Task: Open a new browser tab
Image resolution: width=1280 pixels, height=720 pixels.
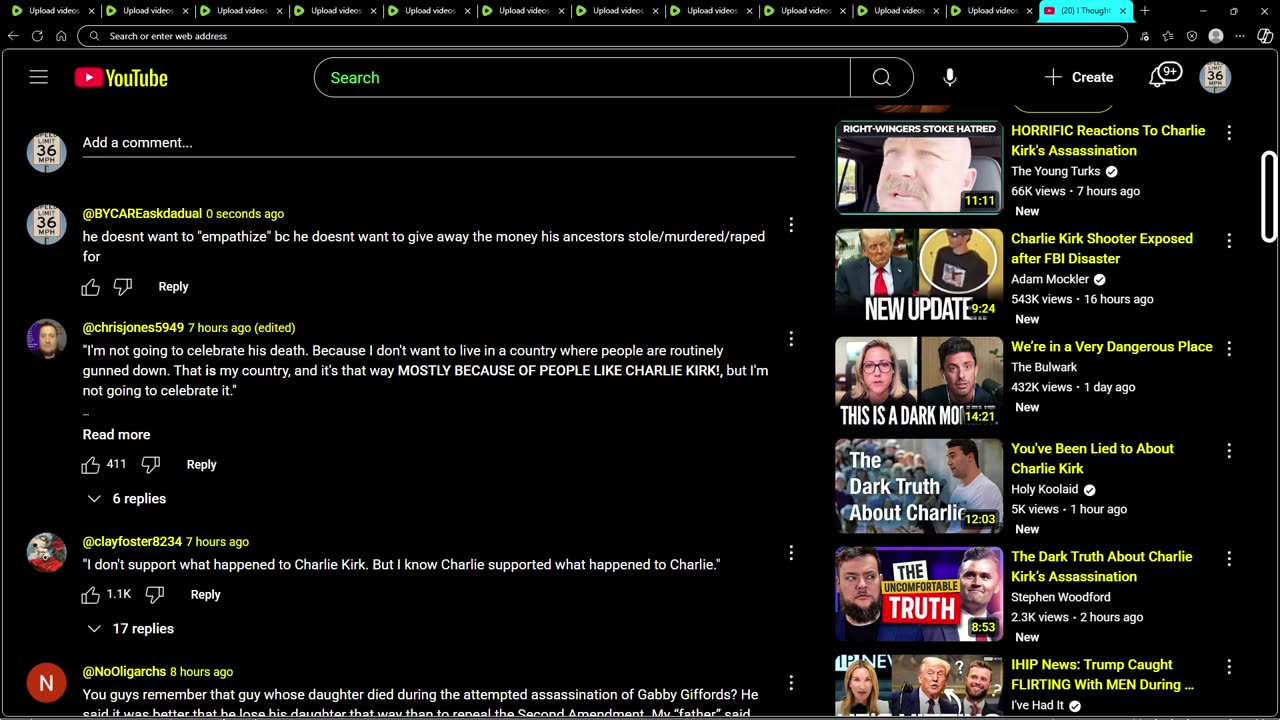Action: [x=1145, y=11]
